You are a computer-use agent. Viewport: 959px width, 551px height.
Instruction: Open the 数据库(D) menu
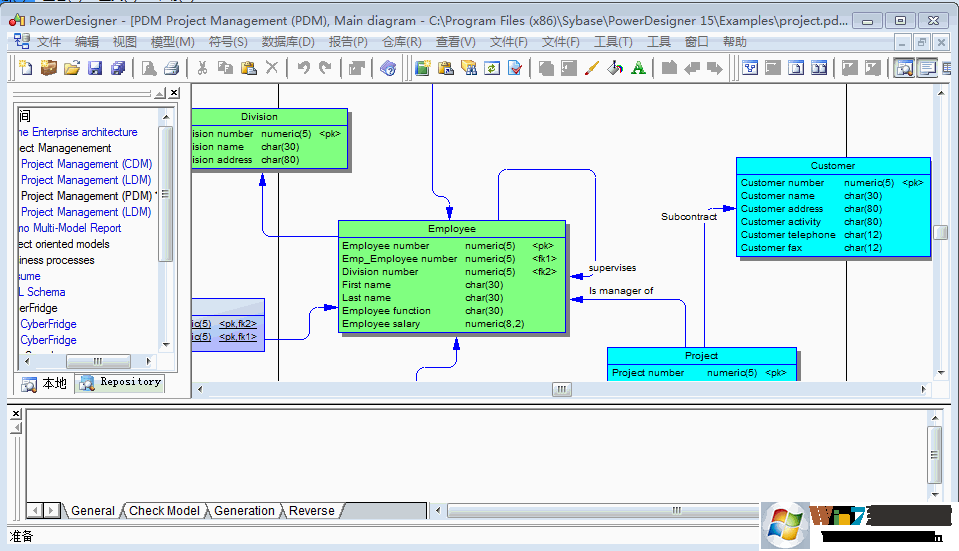(288, 42)
